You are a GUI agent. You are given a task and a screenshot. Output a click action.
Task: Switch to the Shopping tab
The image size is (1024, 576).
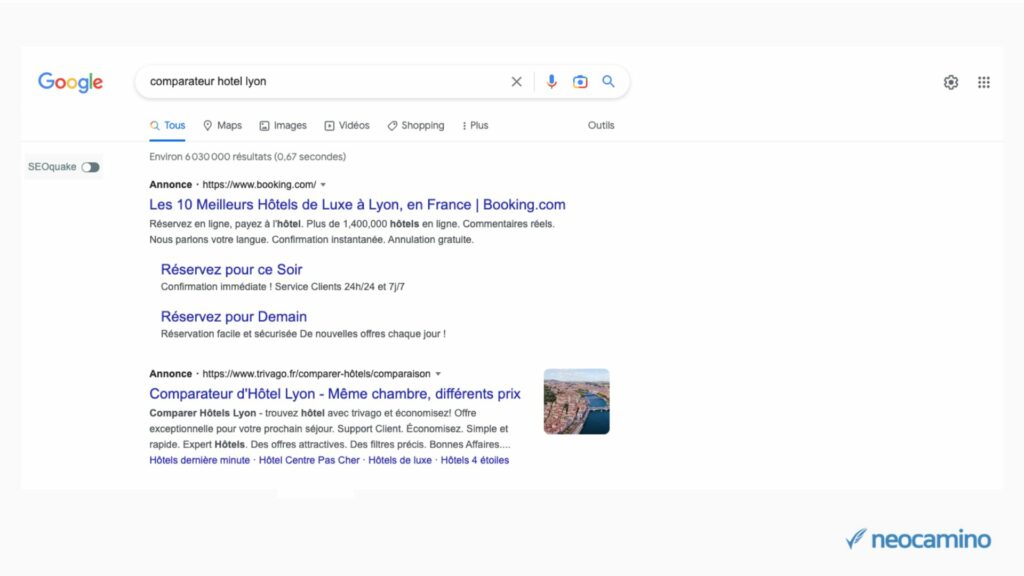tap(415, 125)
